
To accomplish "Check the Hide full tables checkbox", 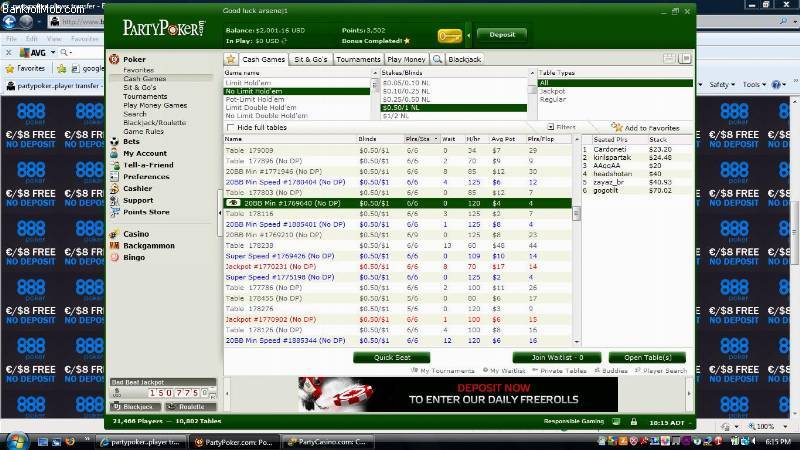I will click(x=231, y=127).
